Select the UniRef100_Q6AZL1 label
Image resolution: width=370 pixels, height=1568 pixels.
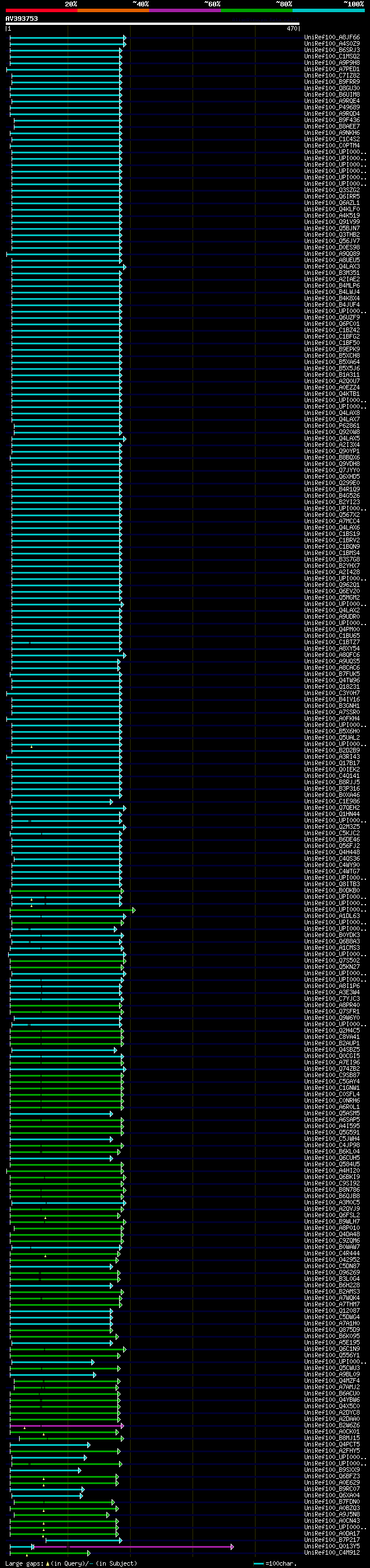click(x=332, y=203)
